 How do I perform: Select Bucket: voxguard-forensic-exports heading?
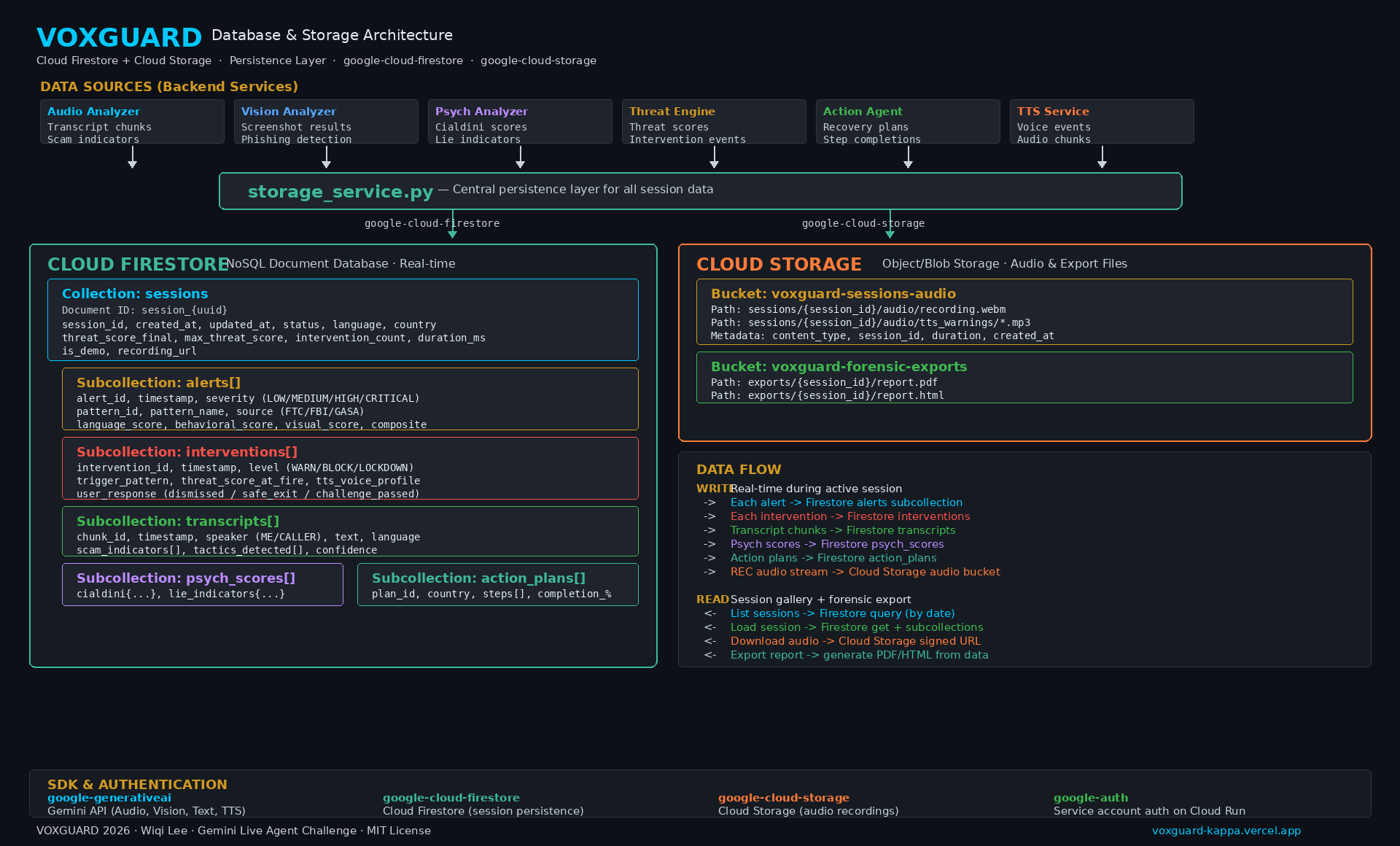click(x=839, y=367)
